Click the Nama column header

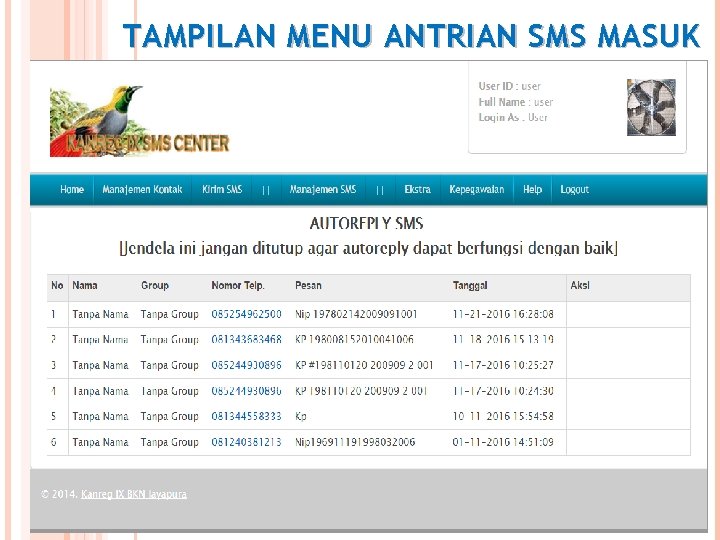coord(85,285)
